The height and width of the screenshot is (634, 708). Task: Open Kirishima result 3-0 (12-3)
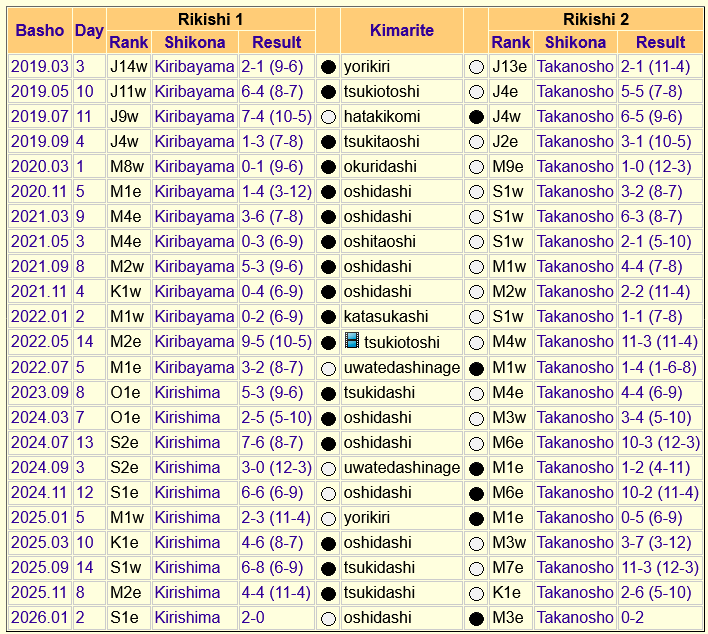[276, 467]
